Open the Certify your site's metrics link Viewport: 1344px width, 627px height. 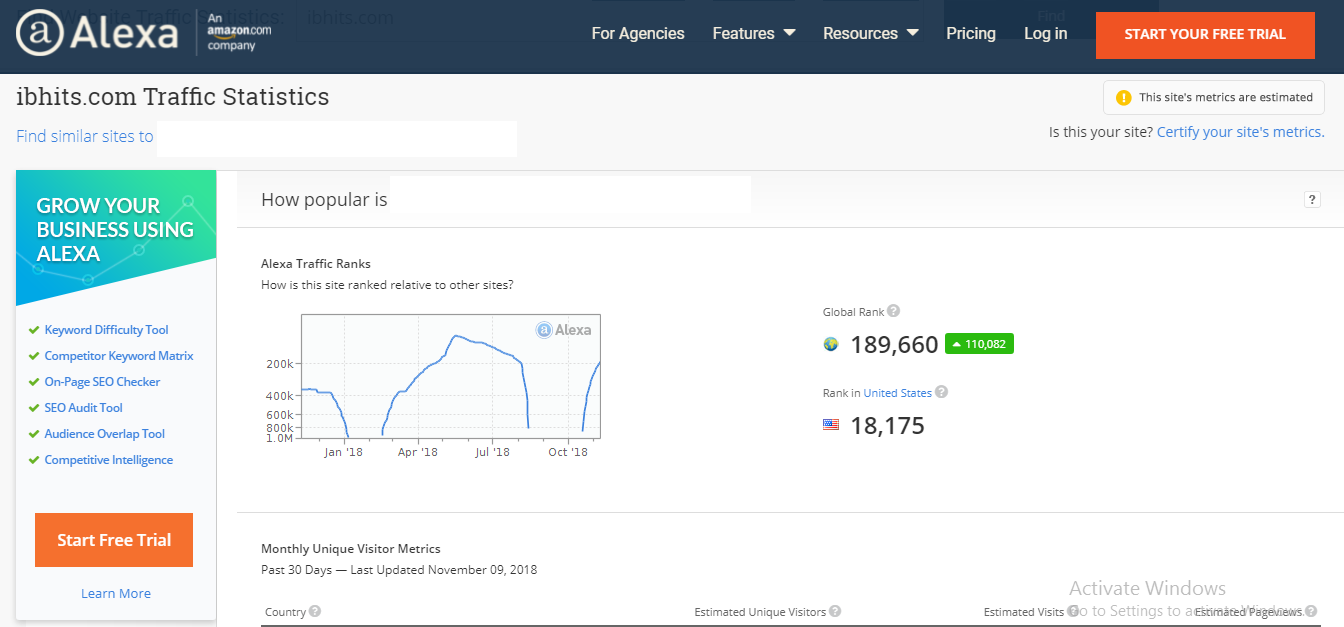pyautogui.click(x=1240, y=131)
